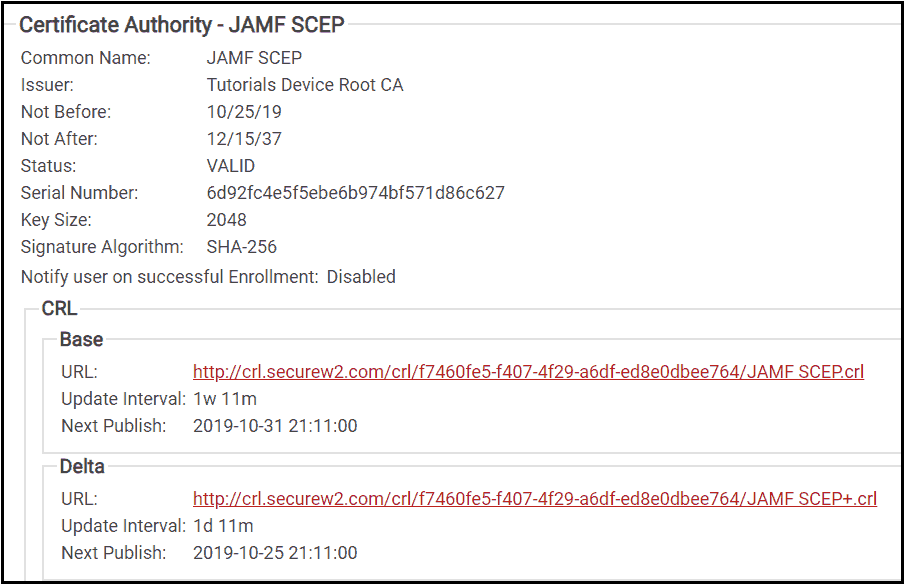
Task: Click the Disabled enrollment notification value
Action: tap(361, 277)
